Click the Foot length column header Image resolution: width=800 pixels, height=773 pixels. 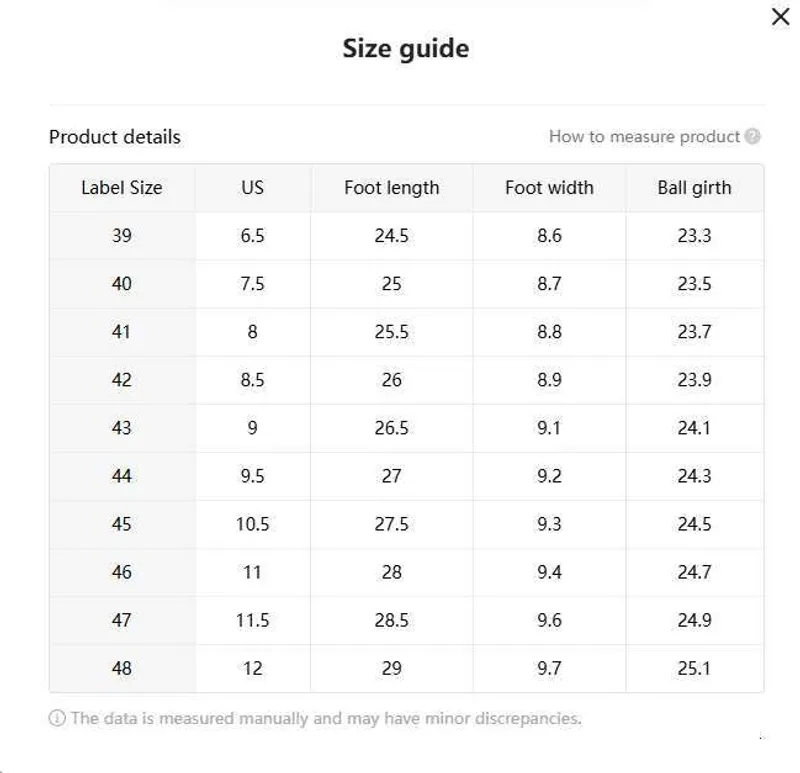tap(391, 188)
